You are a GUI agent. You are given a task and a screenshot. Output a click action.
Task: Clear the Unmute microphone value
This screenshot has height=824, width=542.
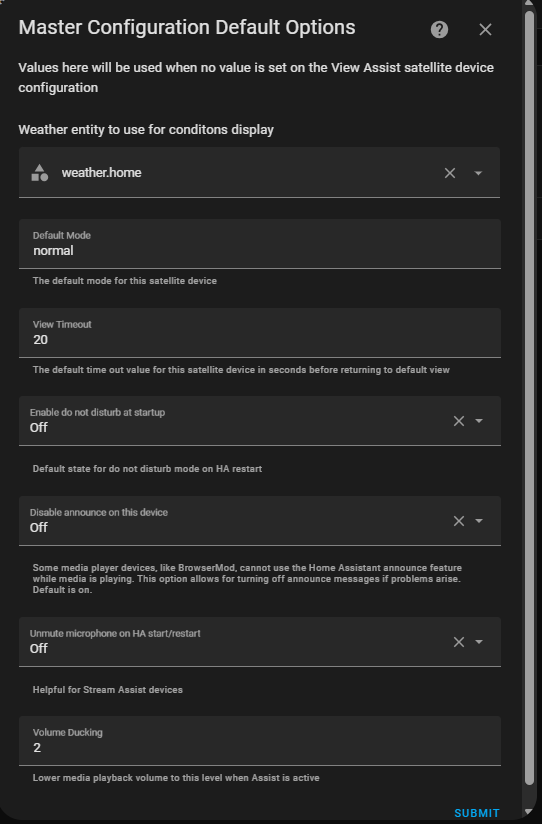pyautogui.click(x=459, y=642)
